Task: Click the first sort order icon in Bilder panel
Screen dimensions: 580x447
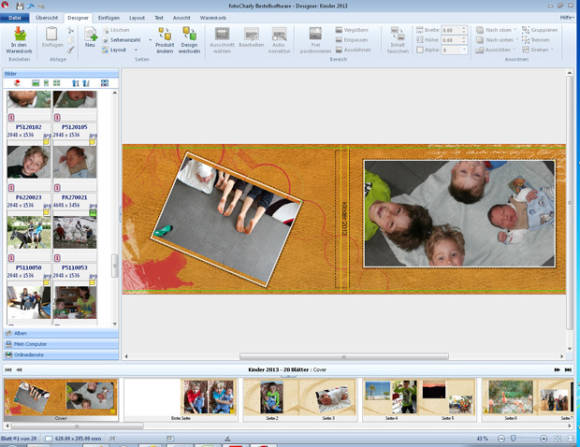Action: click(x=75, y=83)
